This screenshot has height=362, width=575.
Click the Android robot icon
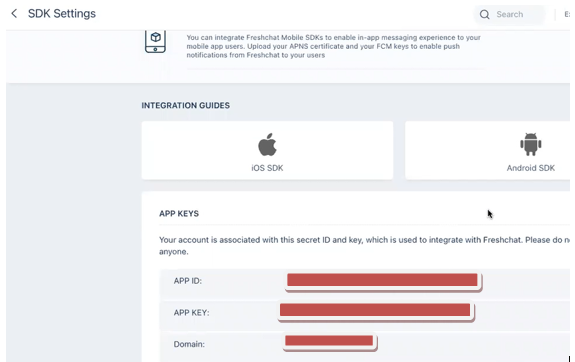point(531,144)
